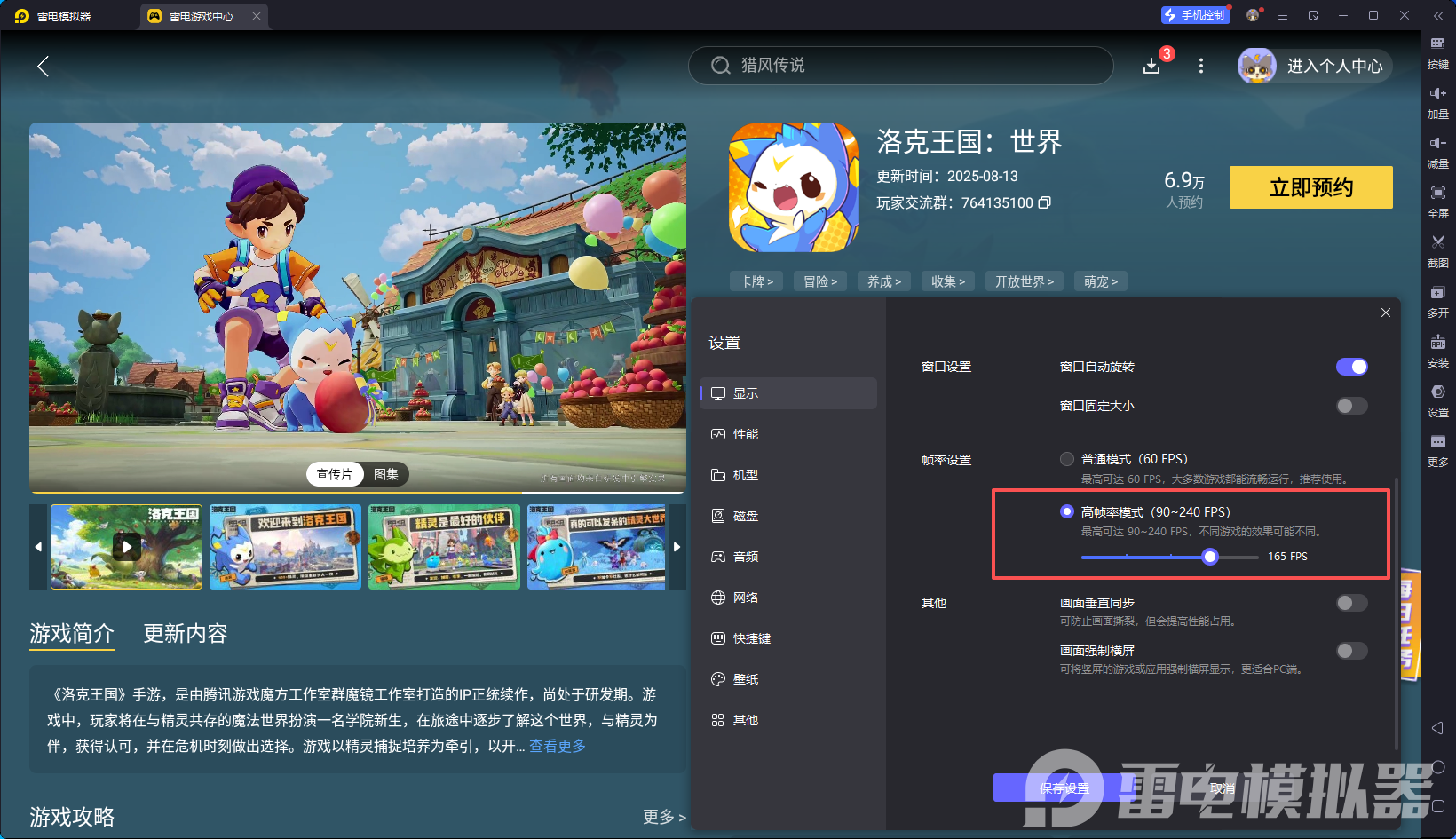
Task: Switch to the 更新内容 tab
Action: [x=185, y=634]
